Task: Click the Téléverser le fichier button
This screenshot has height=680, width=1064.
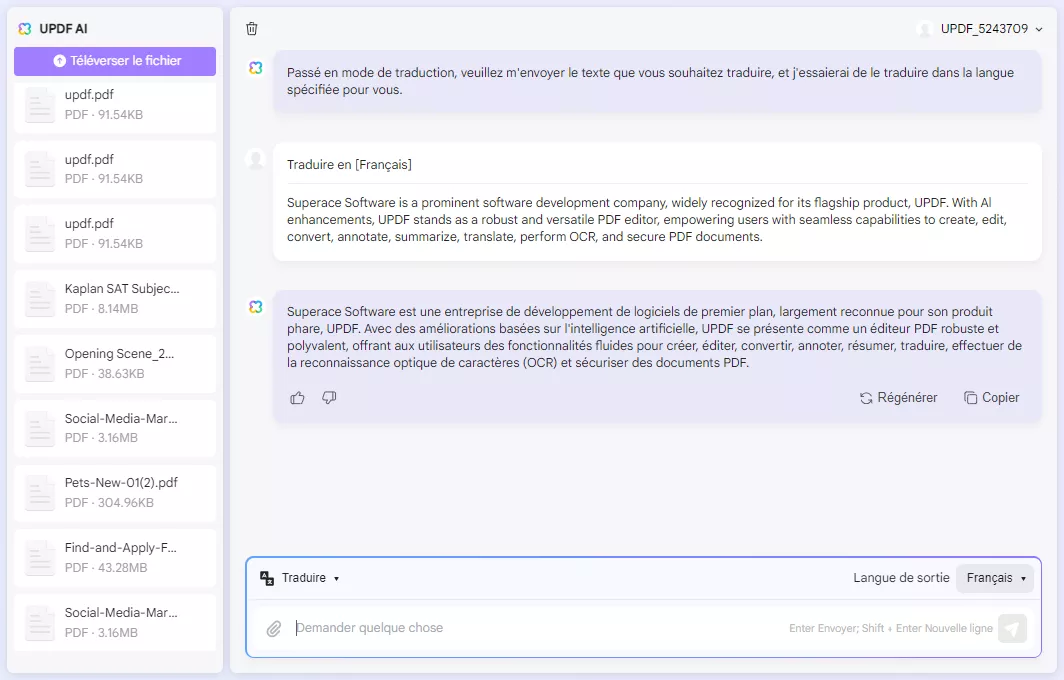Action: click(114, 62)
